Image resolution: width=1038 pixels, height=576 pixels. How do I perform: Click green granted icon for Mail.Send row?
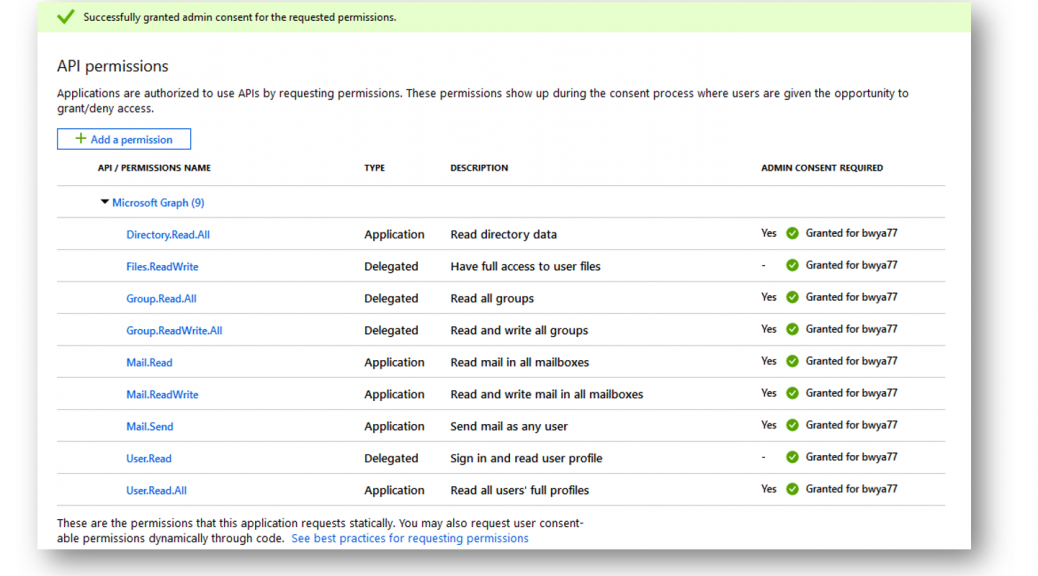point(792,425)
